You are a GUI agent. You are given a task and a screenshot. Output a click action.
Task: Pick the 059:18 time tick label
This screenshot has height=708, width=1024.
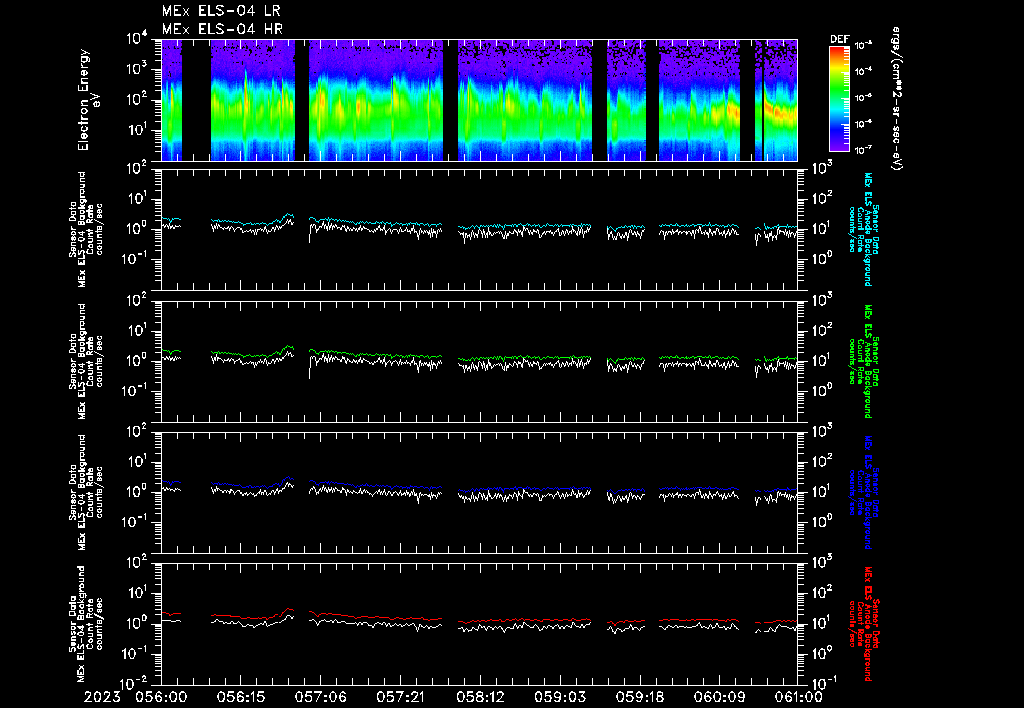(x=639, y=697)
